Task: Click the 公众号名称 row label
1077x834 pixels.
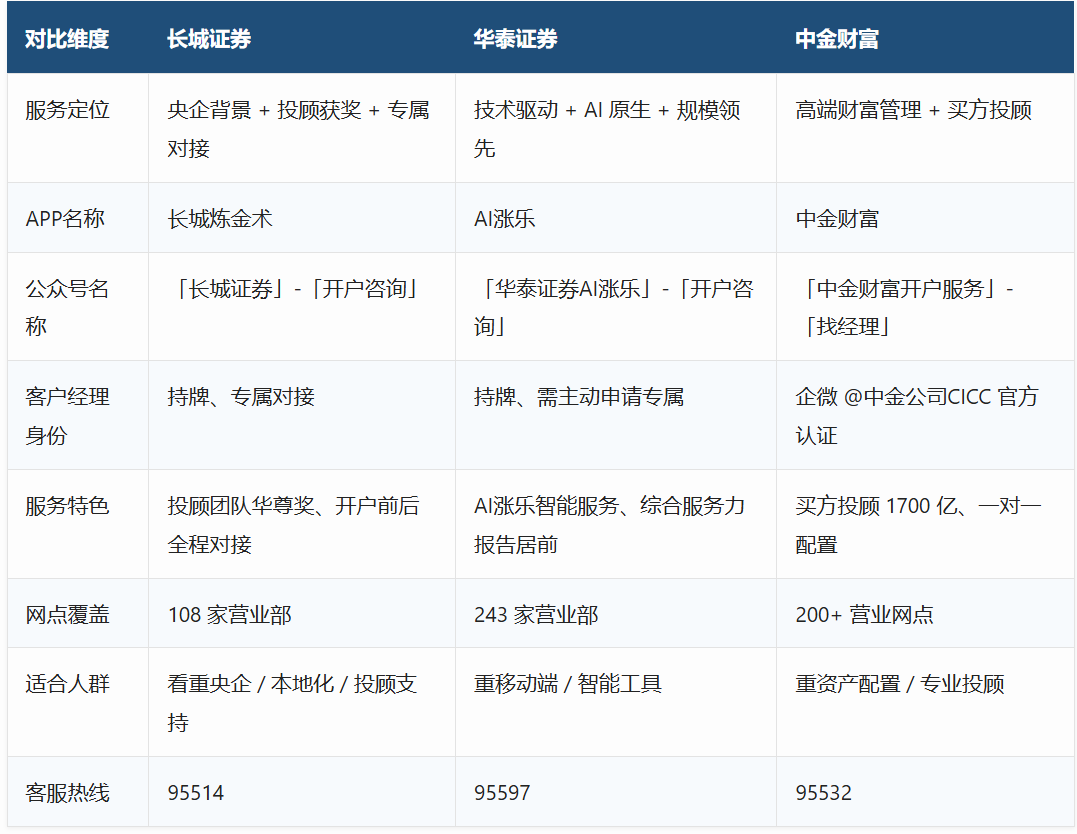Action: click(78, 306)
